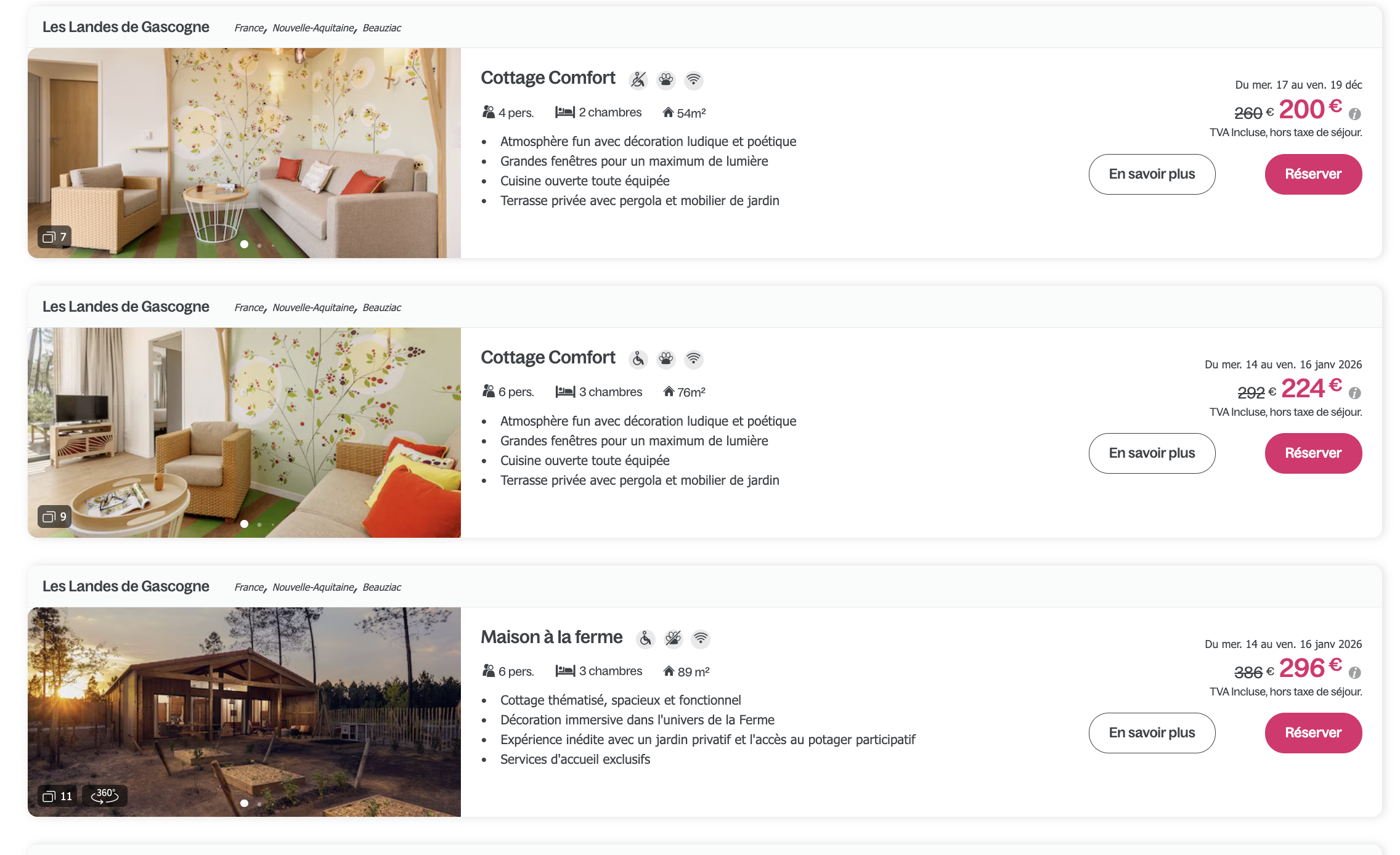The height and width of the screenshot is (855, 1400).
Task: Open the 9-photo gallery badge on second cottage
Action: point(55,516)
